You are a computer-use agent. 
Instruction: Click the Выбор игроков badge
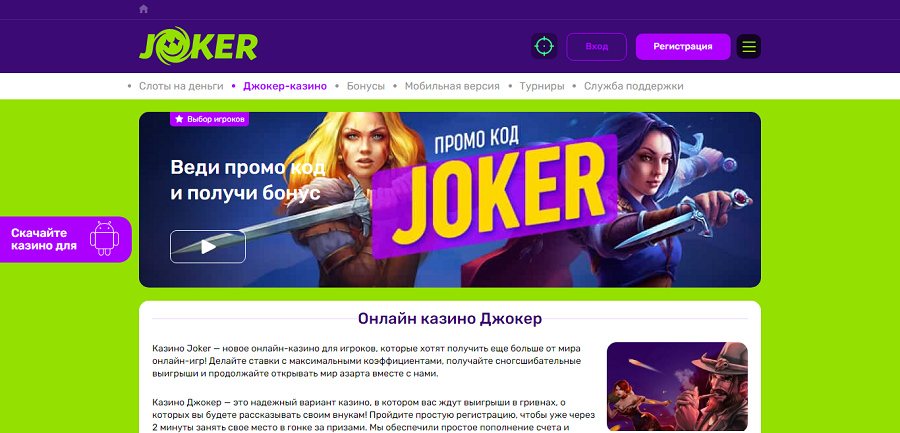tap(210, 119)
